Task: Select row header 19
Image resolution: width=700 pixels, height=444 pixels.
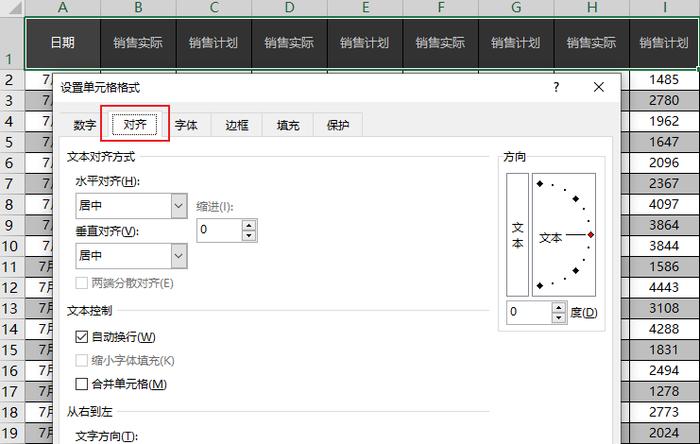Action: click(x=12, y=433)
